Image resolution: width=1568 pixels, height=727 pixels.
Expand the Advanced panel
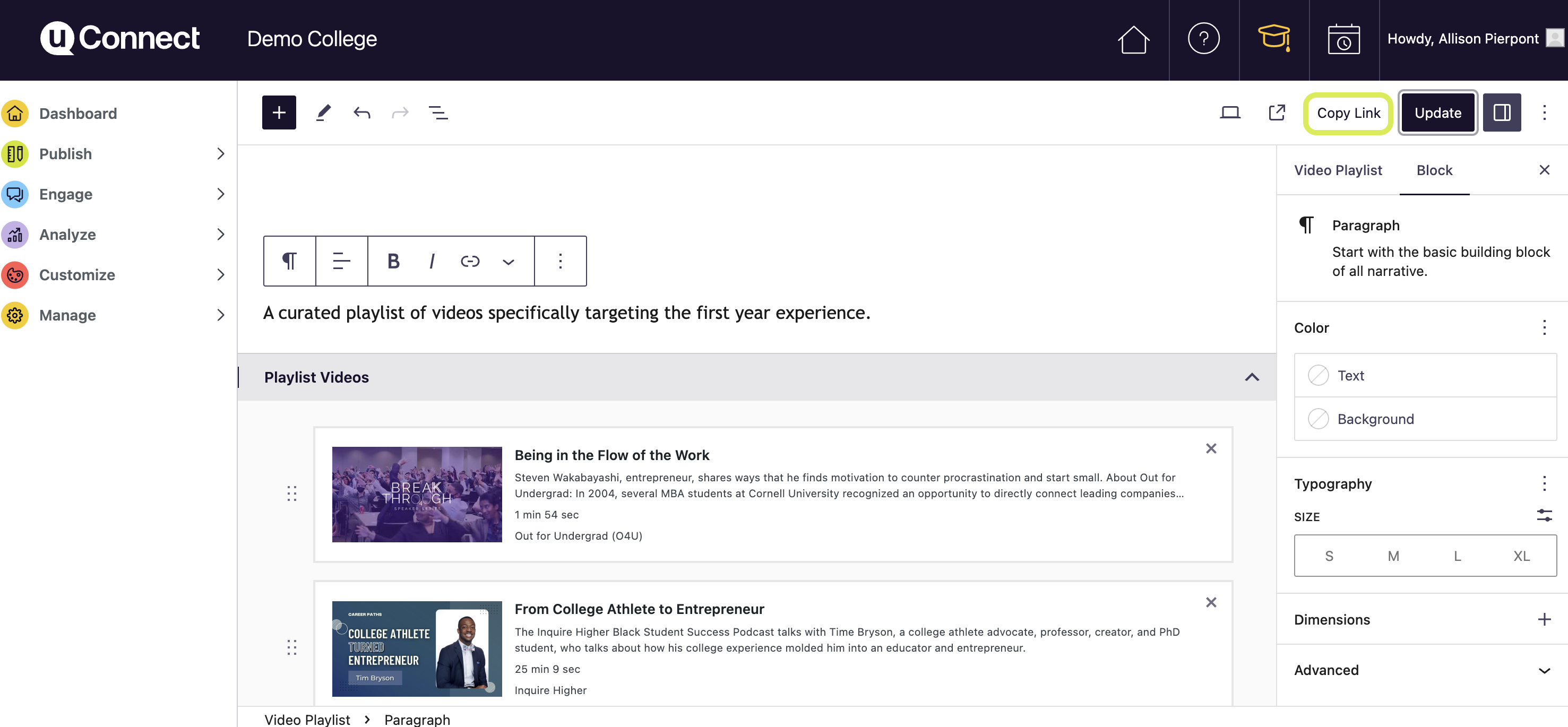click(x=1544, y=670)
